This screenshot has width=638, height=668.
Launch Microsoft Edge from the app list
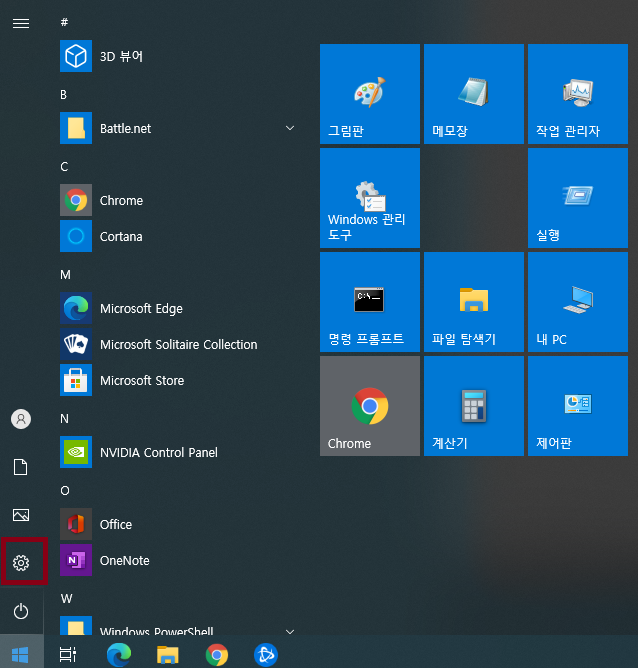click(x=179, y=308)
